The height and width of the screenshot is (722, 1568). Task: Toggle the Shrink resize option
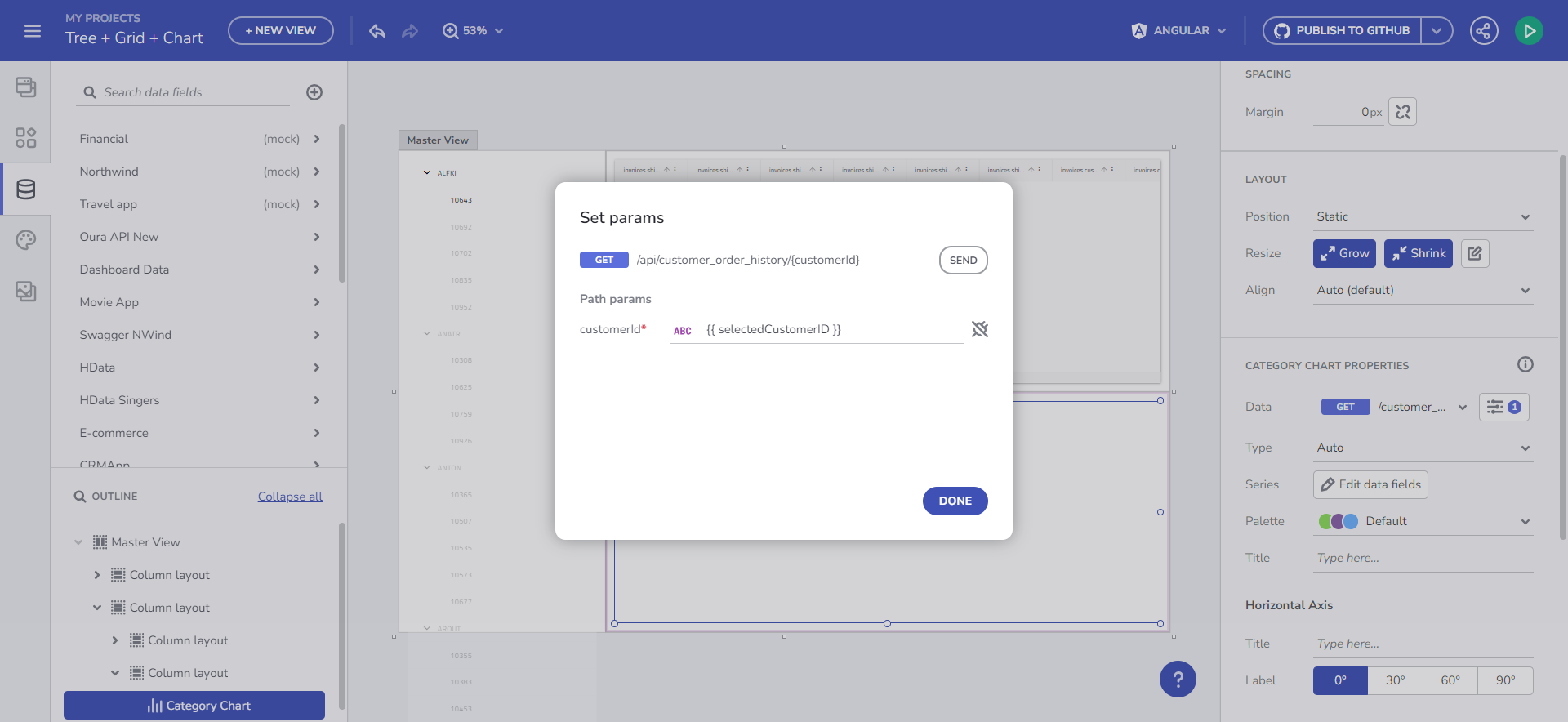pyautogui.click(x=1418, y=253)
